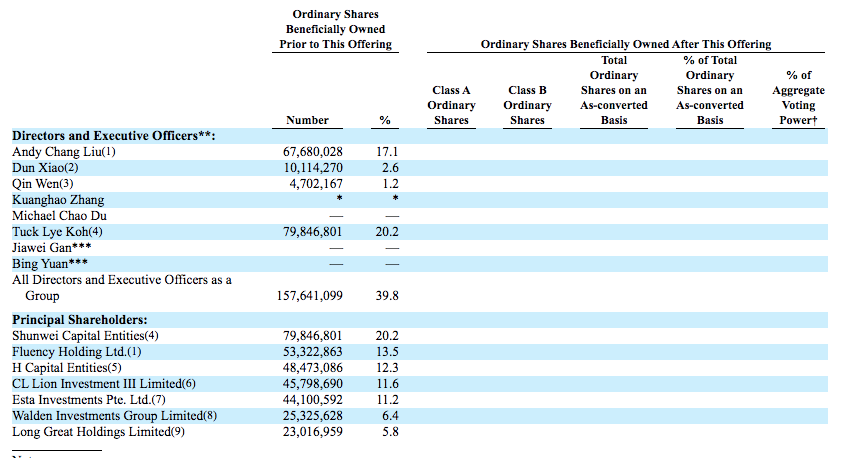Select the number 45,798,690
Viewport: 841px width, 458px height.
[x=313, y=384]
